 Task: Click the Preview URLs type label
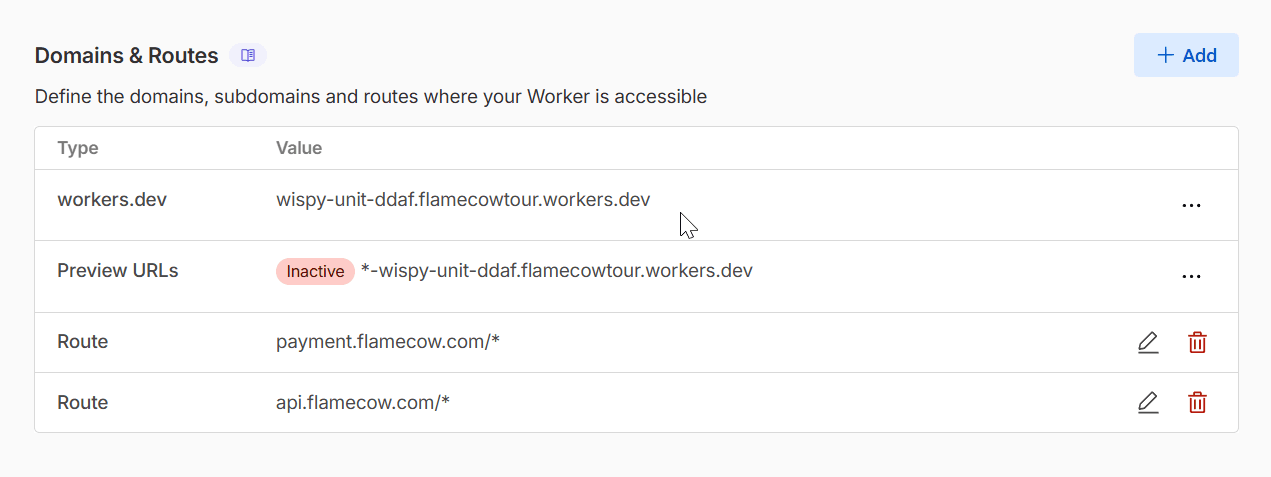pos(118,270)
